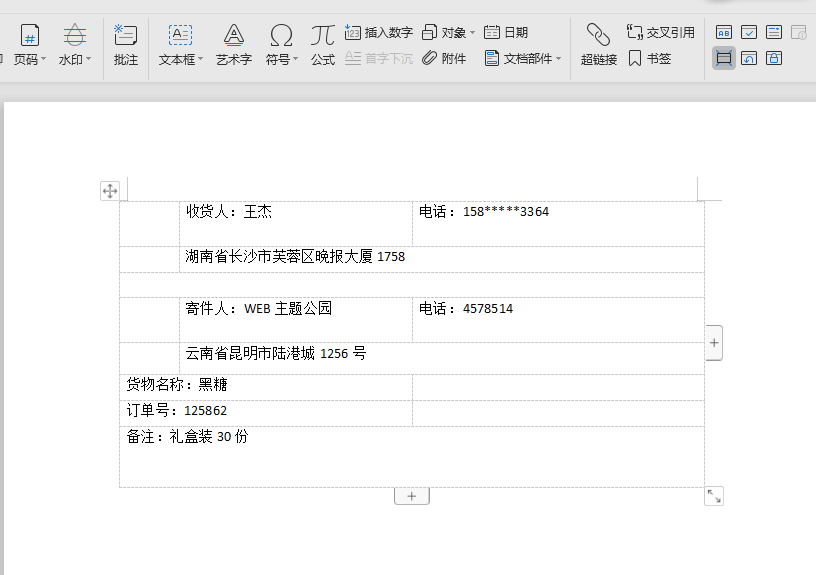Click the protect form lock icon
816x575 pixels.
[x=774, y=58]
